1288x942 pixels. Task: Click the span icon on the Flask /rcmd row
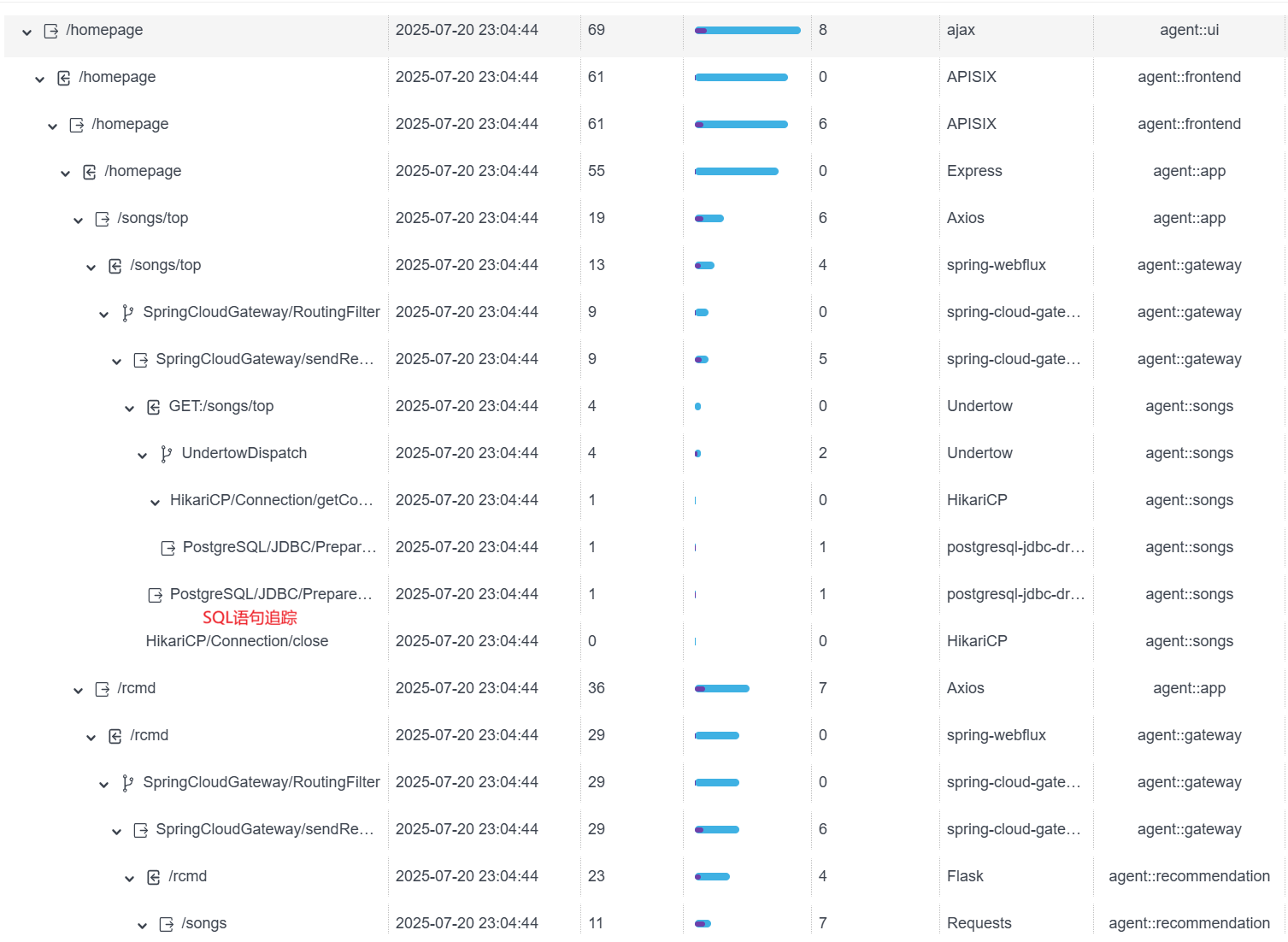click(154, 877)
